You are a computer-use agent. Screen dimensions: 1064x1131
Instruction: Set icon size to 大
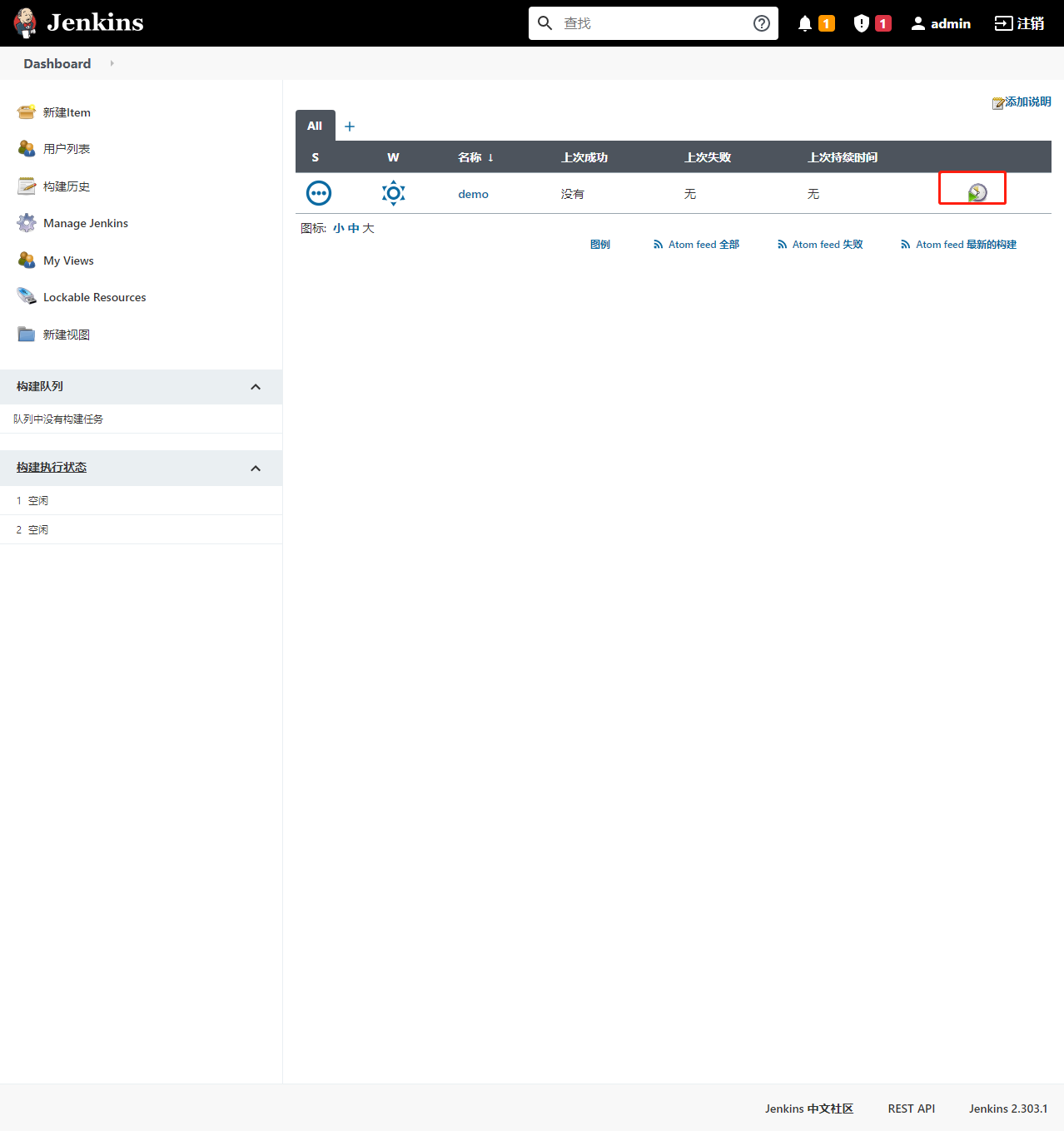[368, 228]
